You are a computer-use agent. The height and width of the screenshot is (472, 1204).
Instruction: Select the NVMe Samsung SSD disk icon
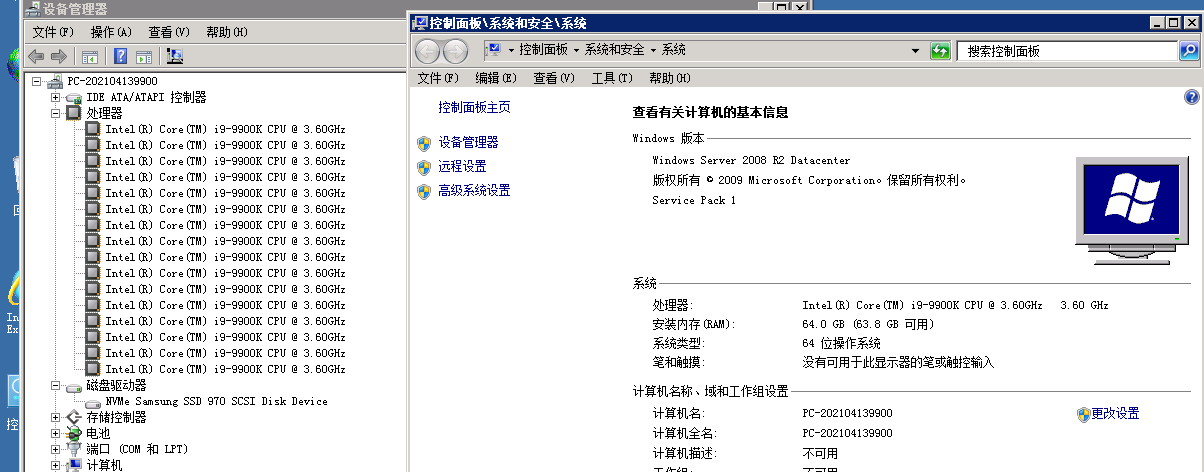93,402
